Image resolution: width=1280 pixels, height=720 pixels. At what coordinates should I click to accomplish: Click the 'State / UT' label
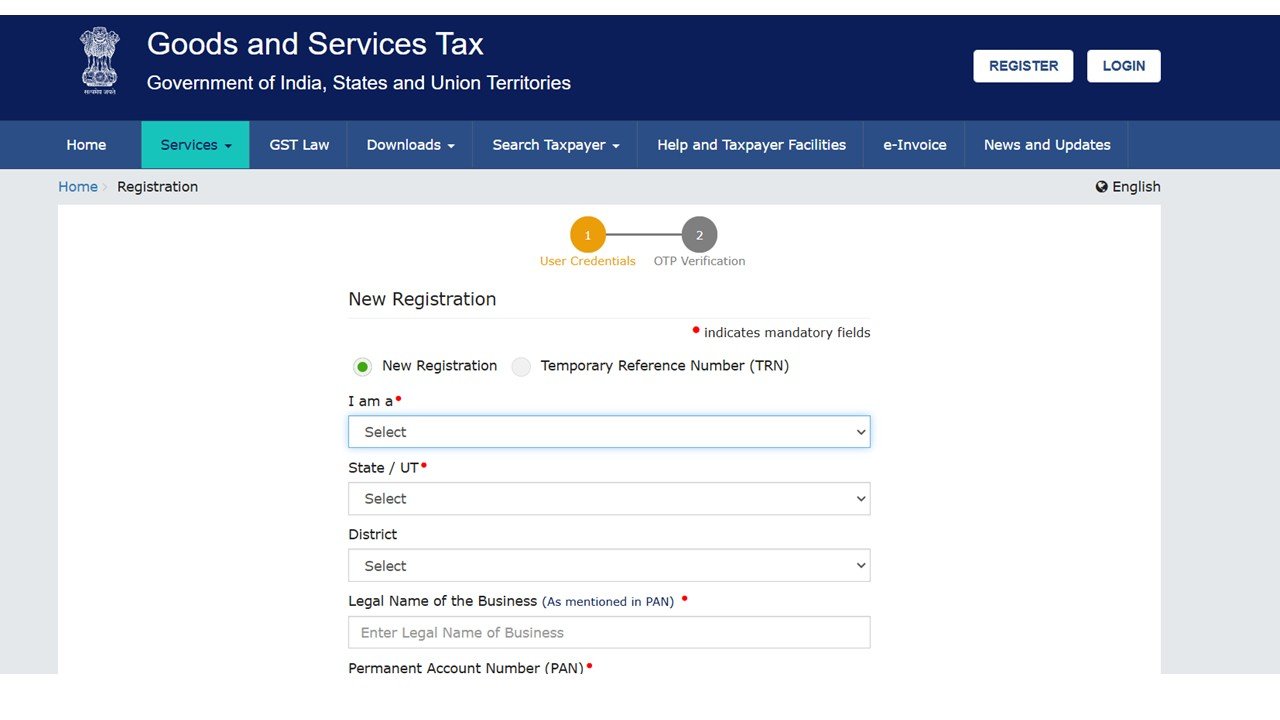(x=383, y=468)
